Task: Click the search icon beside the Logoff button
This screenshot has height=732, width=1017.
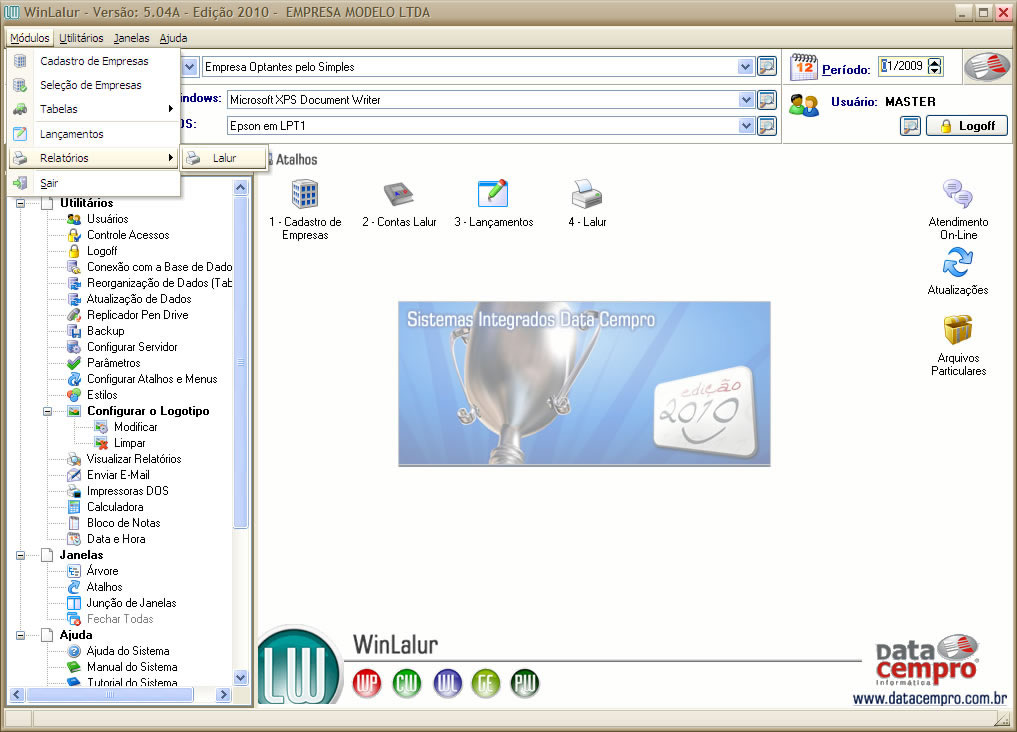Action: [911, 126]
